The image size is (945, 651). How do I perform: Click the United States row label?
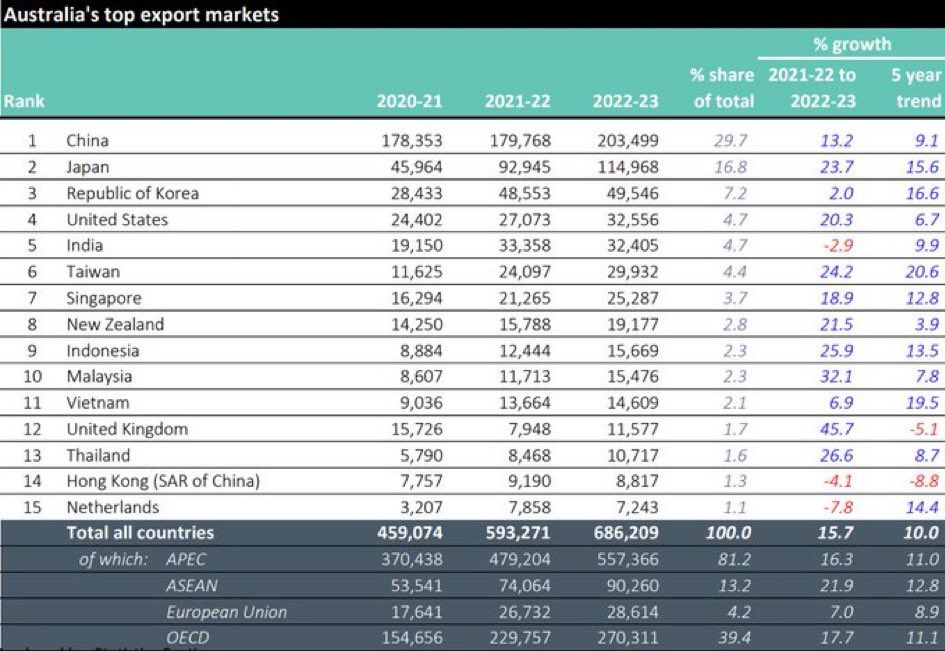(117, 219)
